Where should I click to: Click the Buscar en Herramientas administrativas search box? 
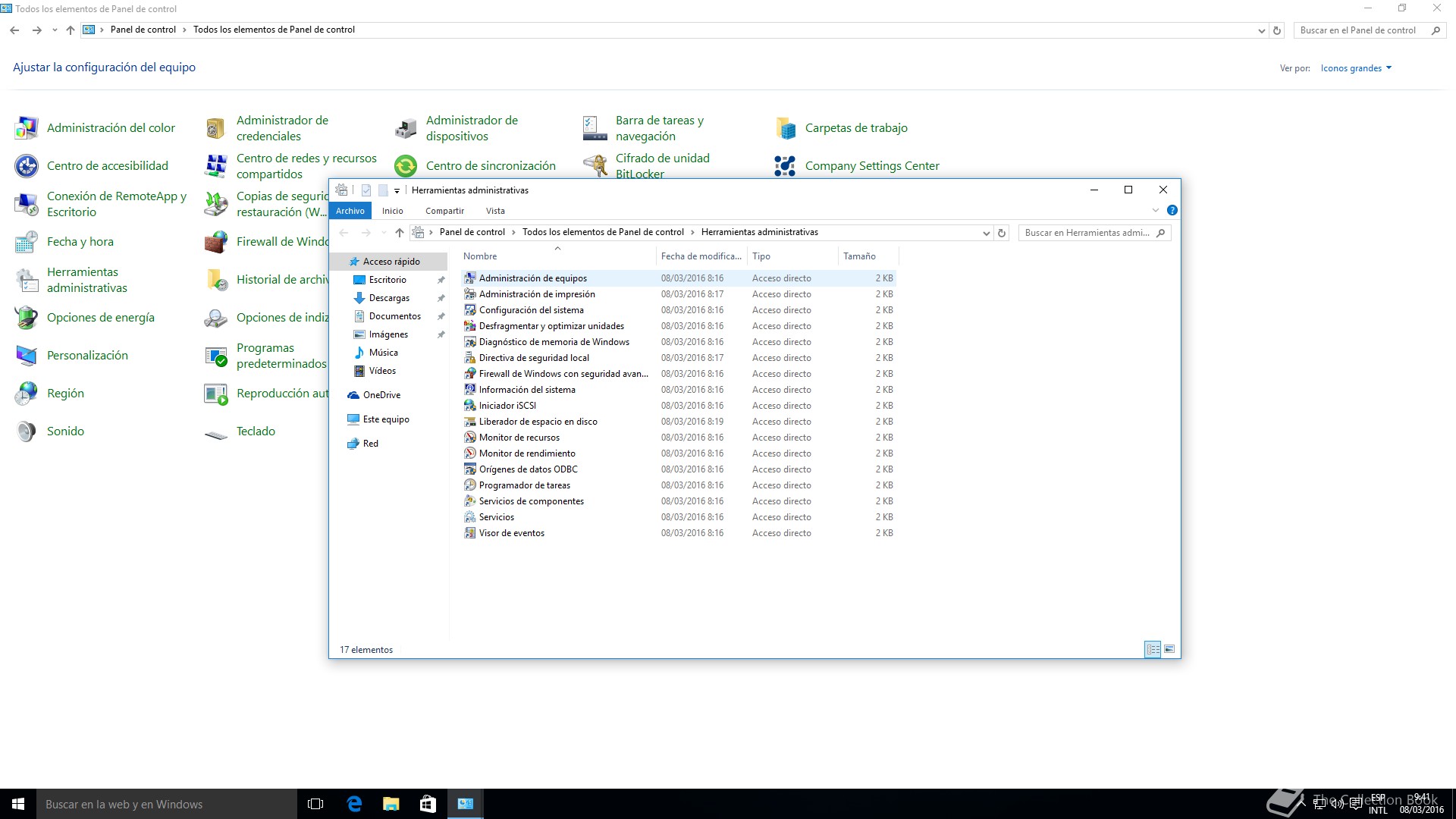pos(1094,233)
